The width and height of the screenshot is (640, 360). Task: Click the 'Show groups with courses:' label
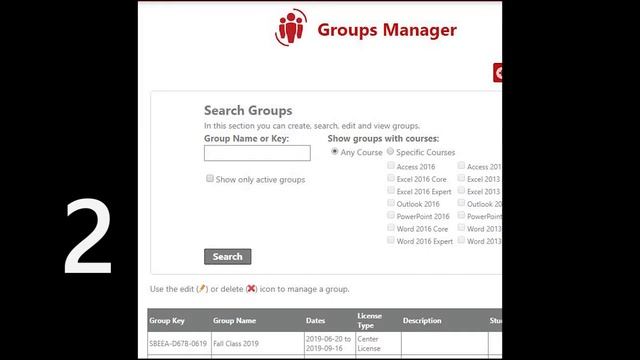click(x=383, y=138)
